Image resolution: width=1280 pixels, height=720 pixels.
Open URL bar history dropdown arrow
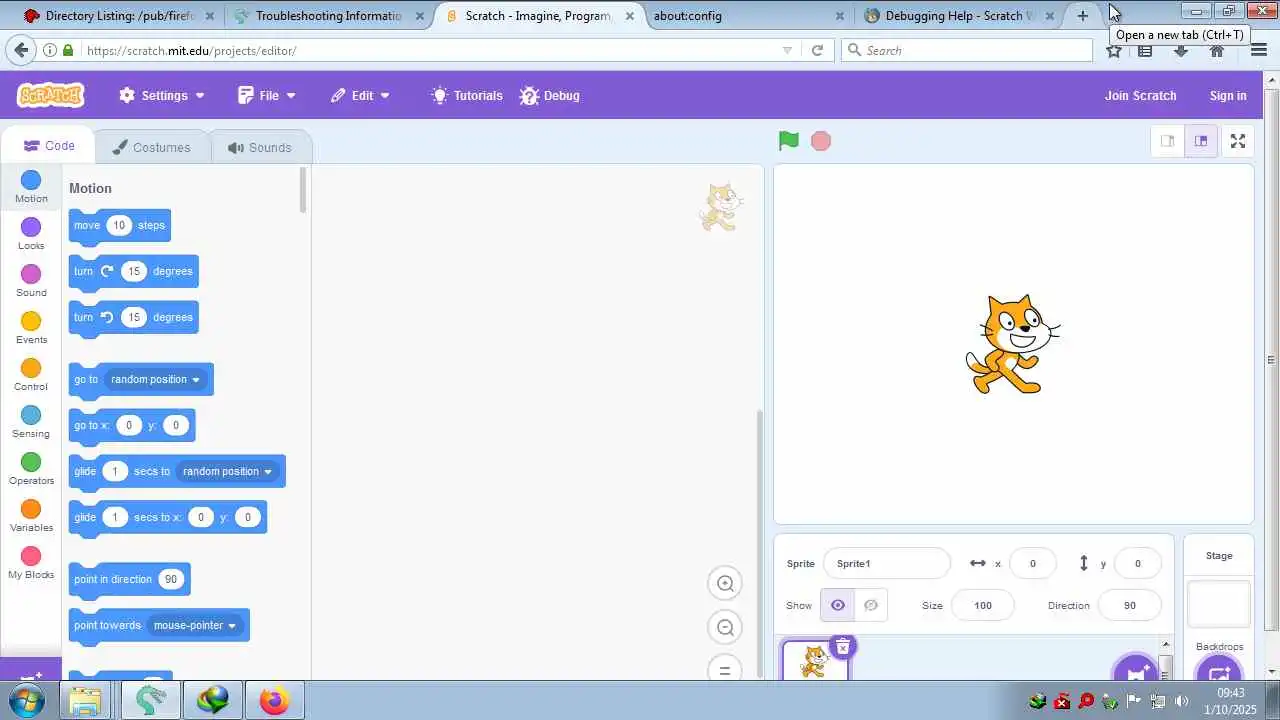pyautogui.click(x=787, y=50)
